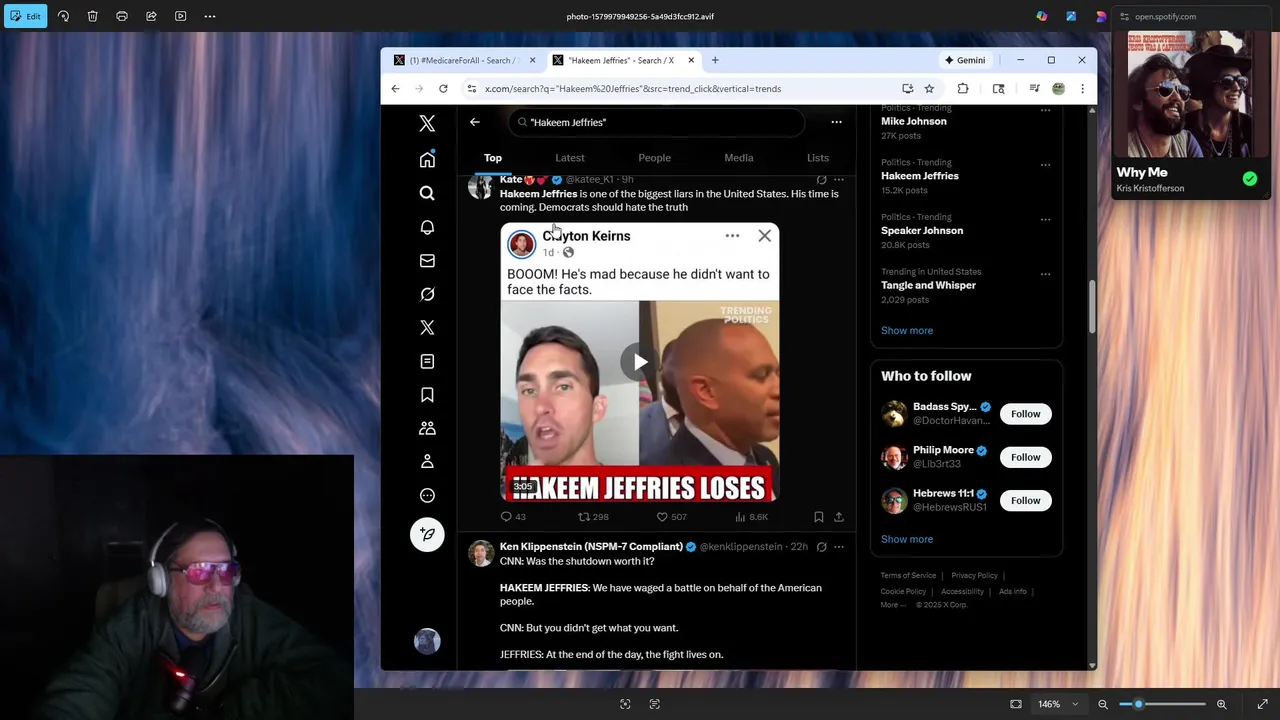This screenshot has width=1280, height=720.
Task: Open search options three-dot menu
Action: (836, 122)
